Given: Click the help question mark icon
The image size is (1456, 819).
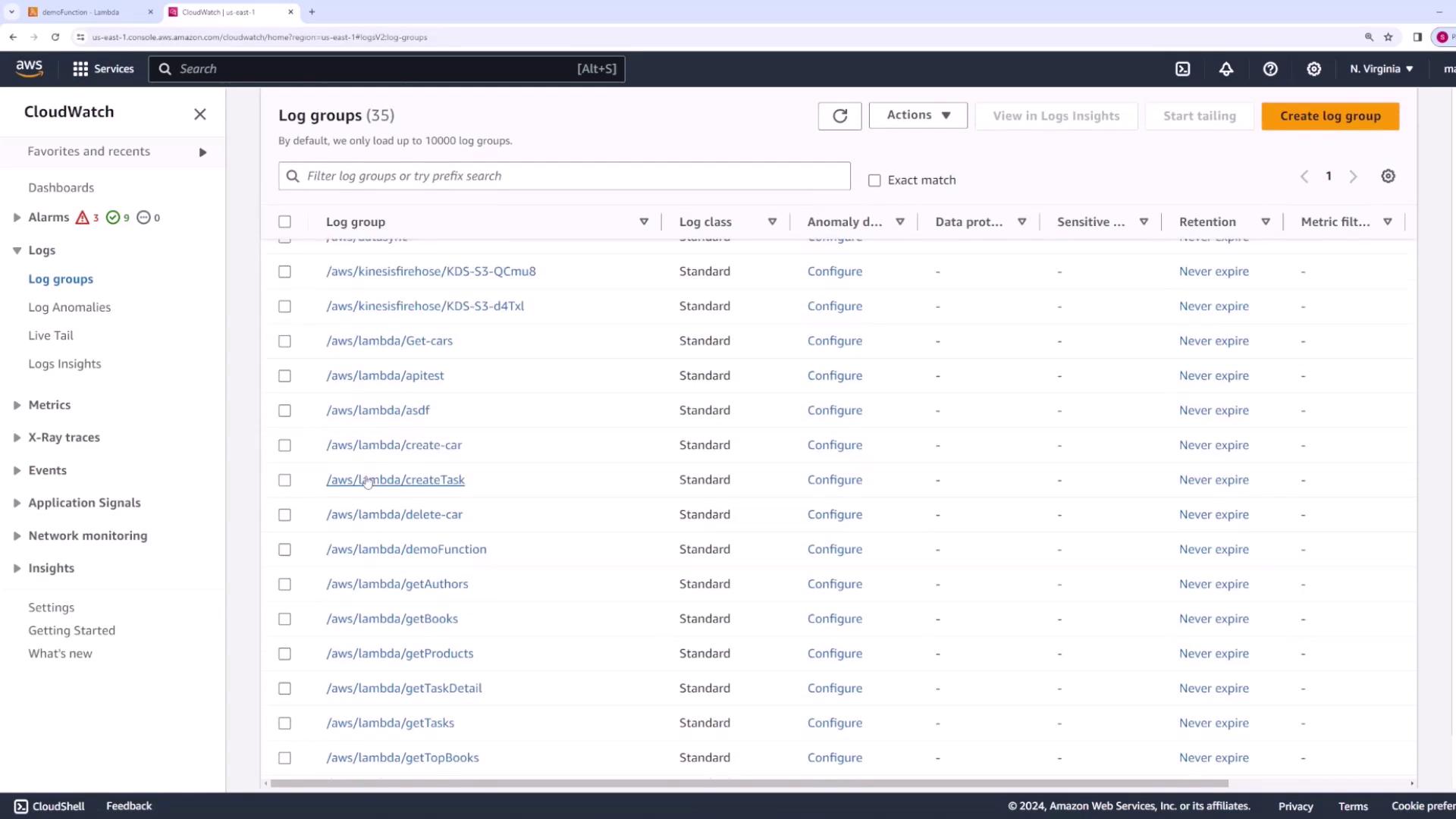Looking at the screenshot, I should click(1270, 69).
